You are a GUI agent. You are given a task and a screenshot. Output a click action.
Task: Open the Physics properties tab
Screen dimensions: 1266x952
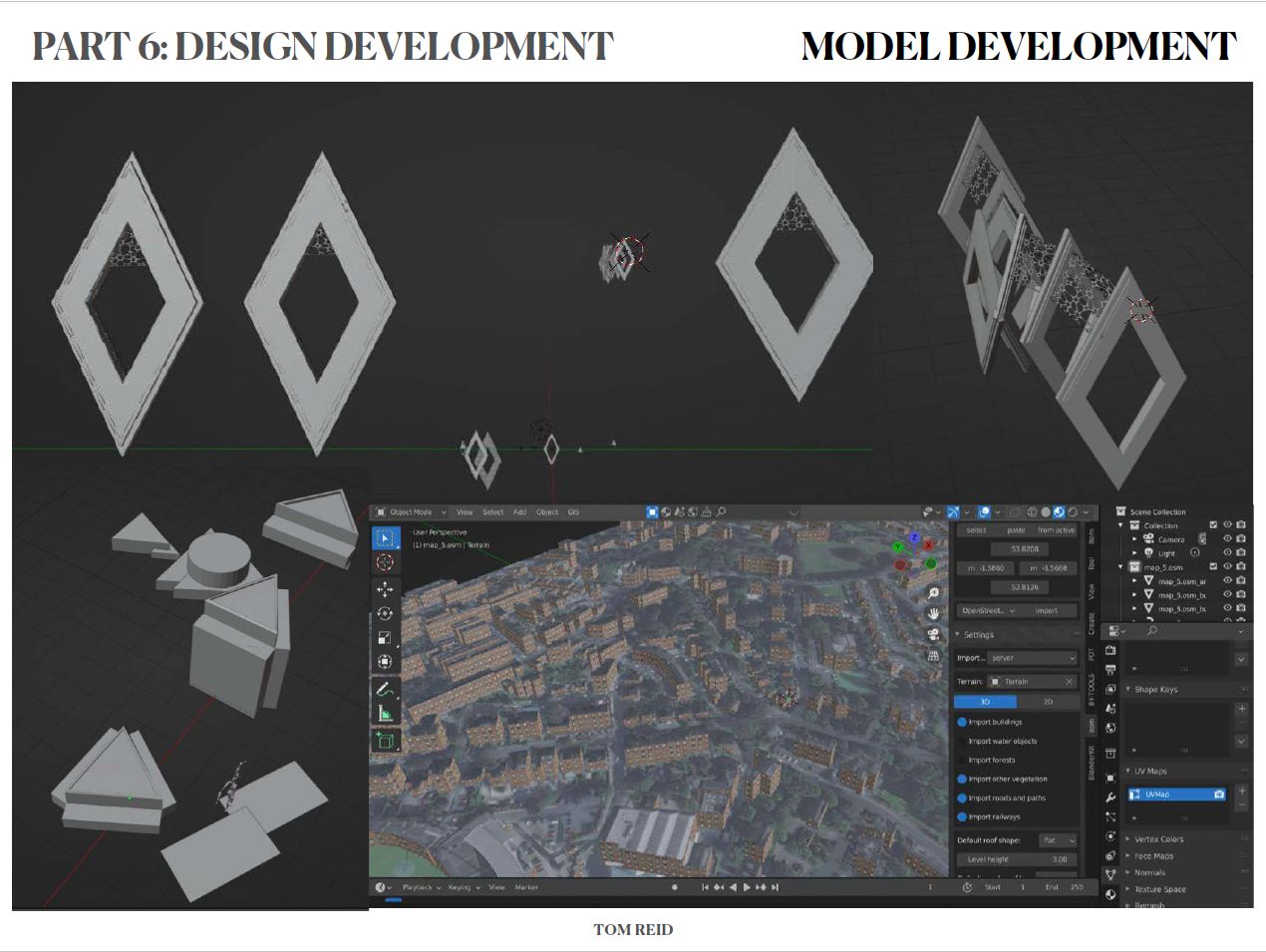tap(1110, 836)
